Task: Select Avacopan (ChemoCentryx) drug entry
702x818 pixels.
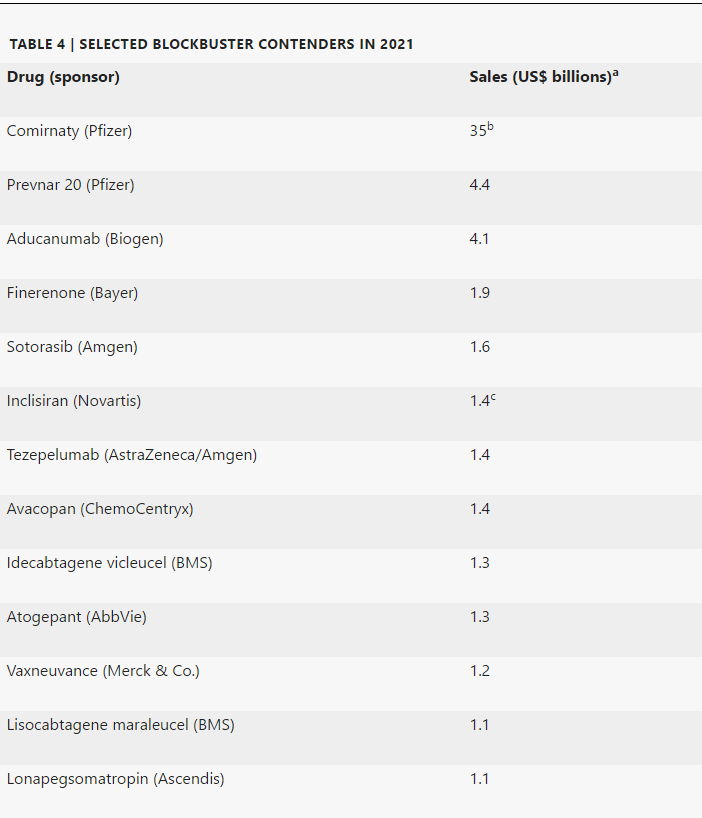Action: tap(100, 509)
